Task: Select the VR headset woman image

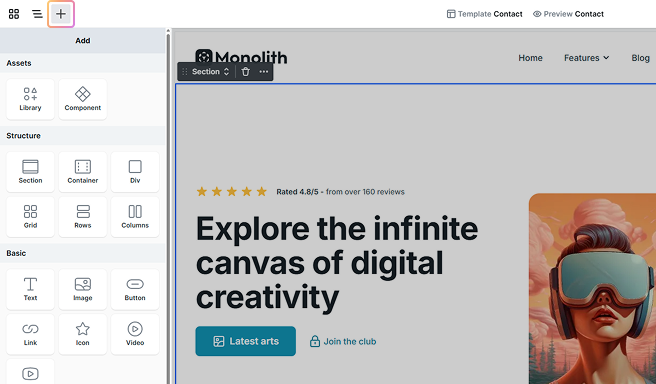Action: [x=592, y=289]
